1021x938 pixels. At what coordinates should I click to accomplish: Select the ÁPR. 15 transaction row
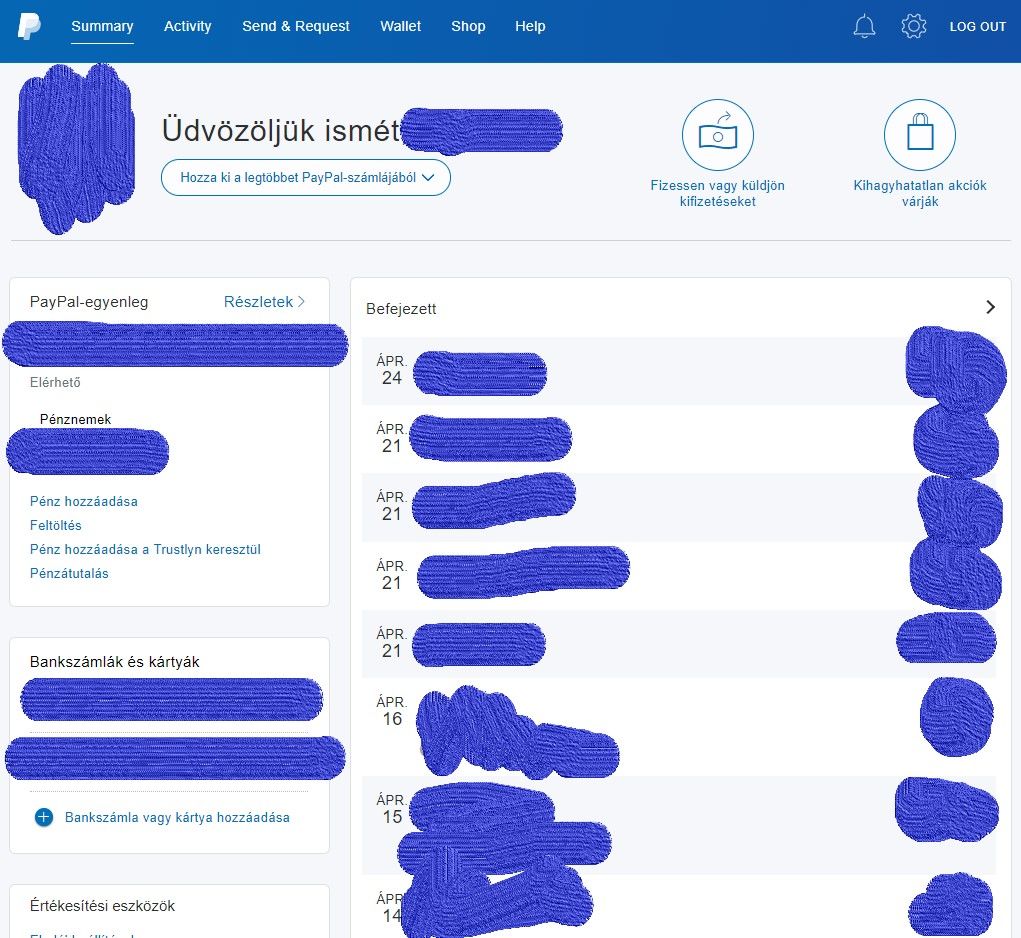point(678,825)
